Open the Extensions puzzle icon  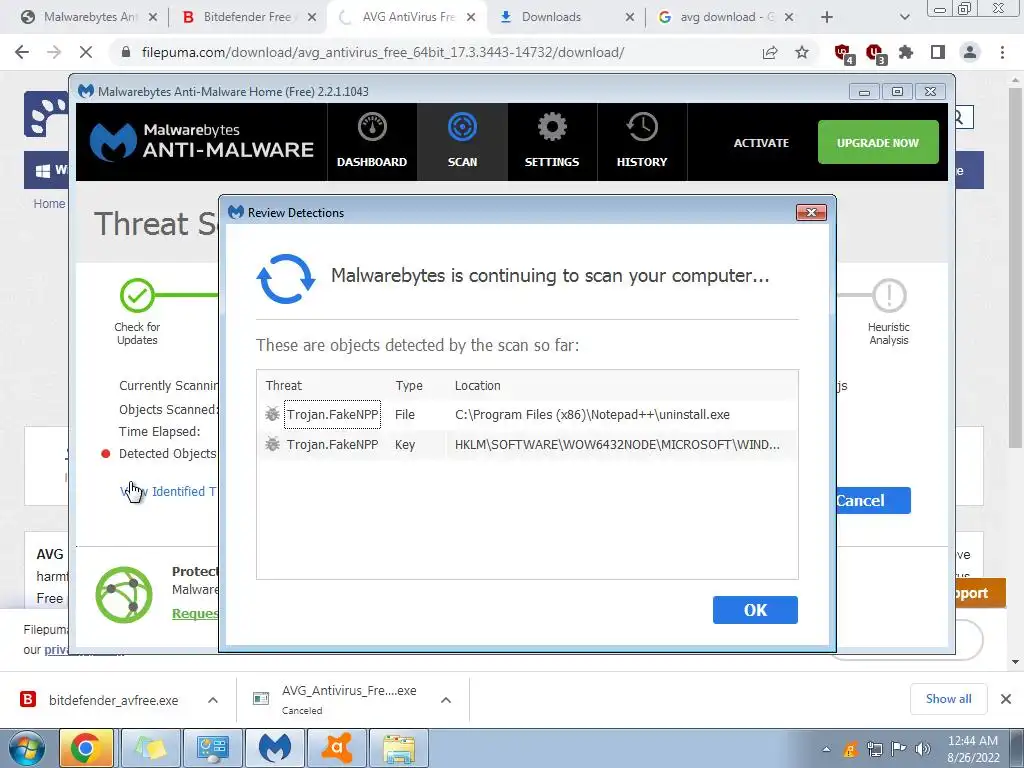coord(906,52)
